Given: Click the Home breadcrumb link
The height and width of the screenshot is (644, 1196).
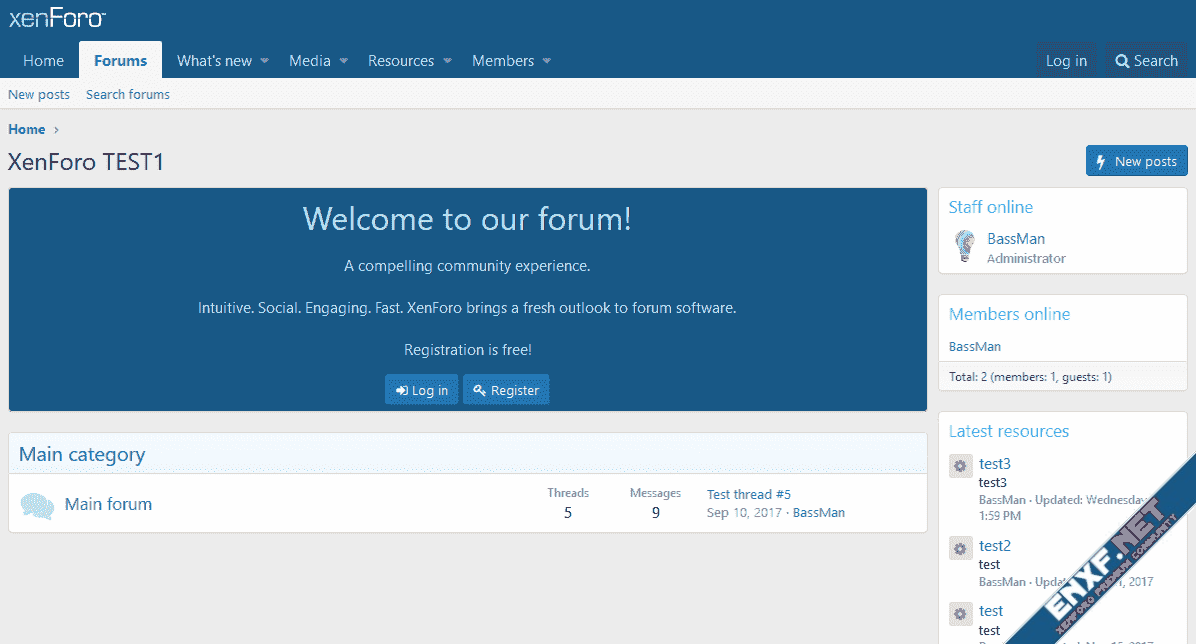Looking at the screenshot, I should (x=27, y=129).
